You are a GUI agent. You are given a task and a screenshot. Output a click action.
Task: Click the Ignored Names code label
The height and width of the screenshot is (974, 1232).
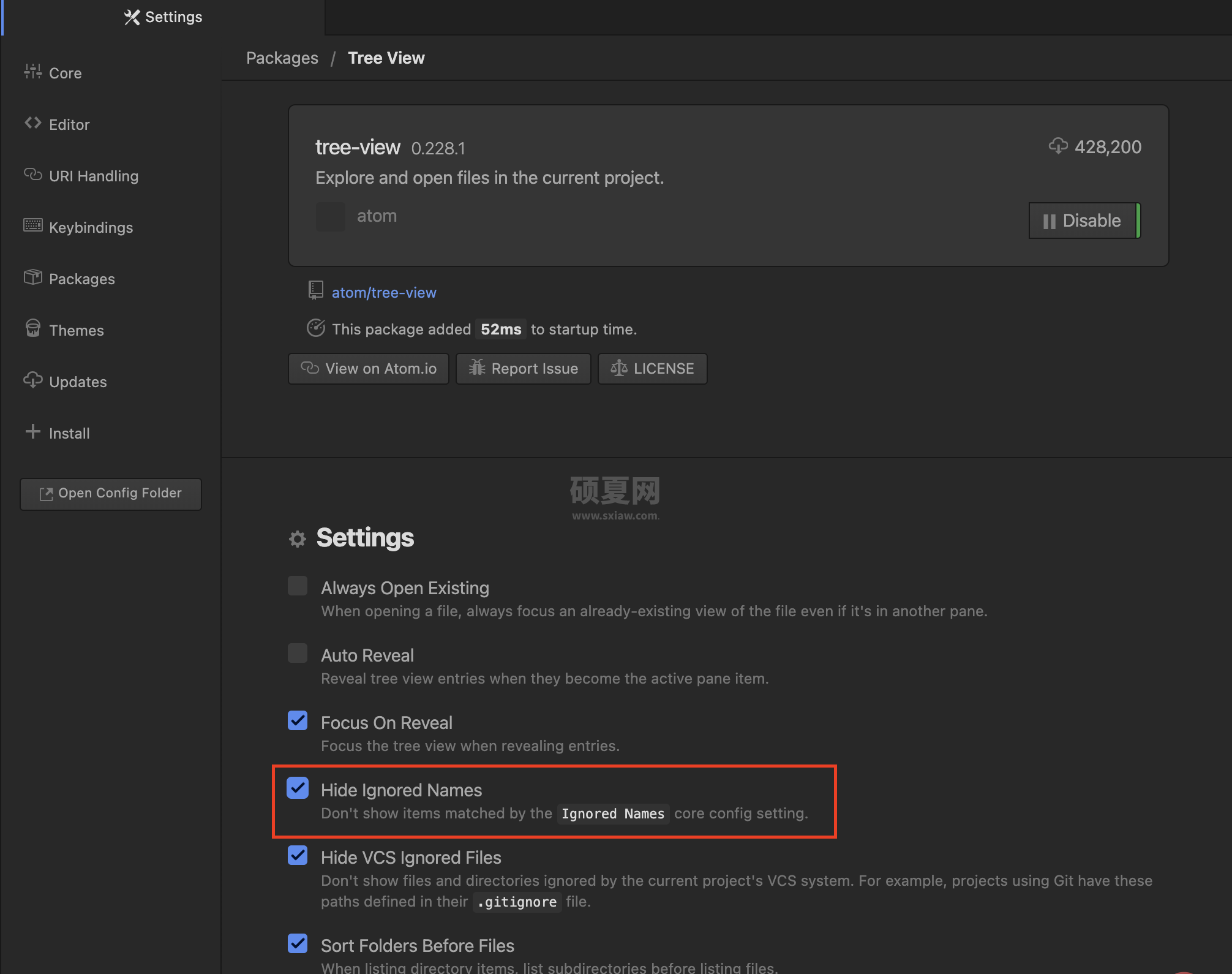613,814
